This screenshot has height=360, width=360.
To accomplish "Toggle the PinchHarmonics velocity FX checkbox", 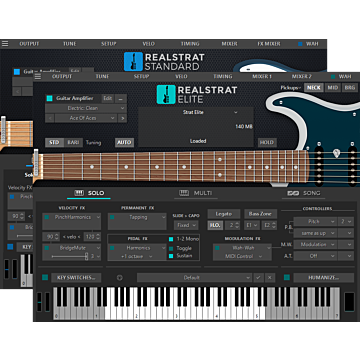I will [x=47, y=217].
